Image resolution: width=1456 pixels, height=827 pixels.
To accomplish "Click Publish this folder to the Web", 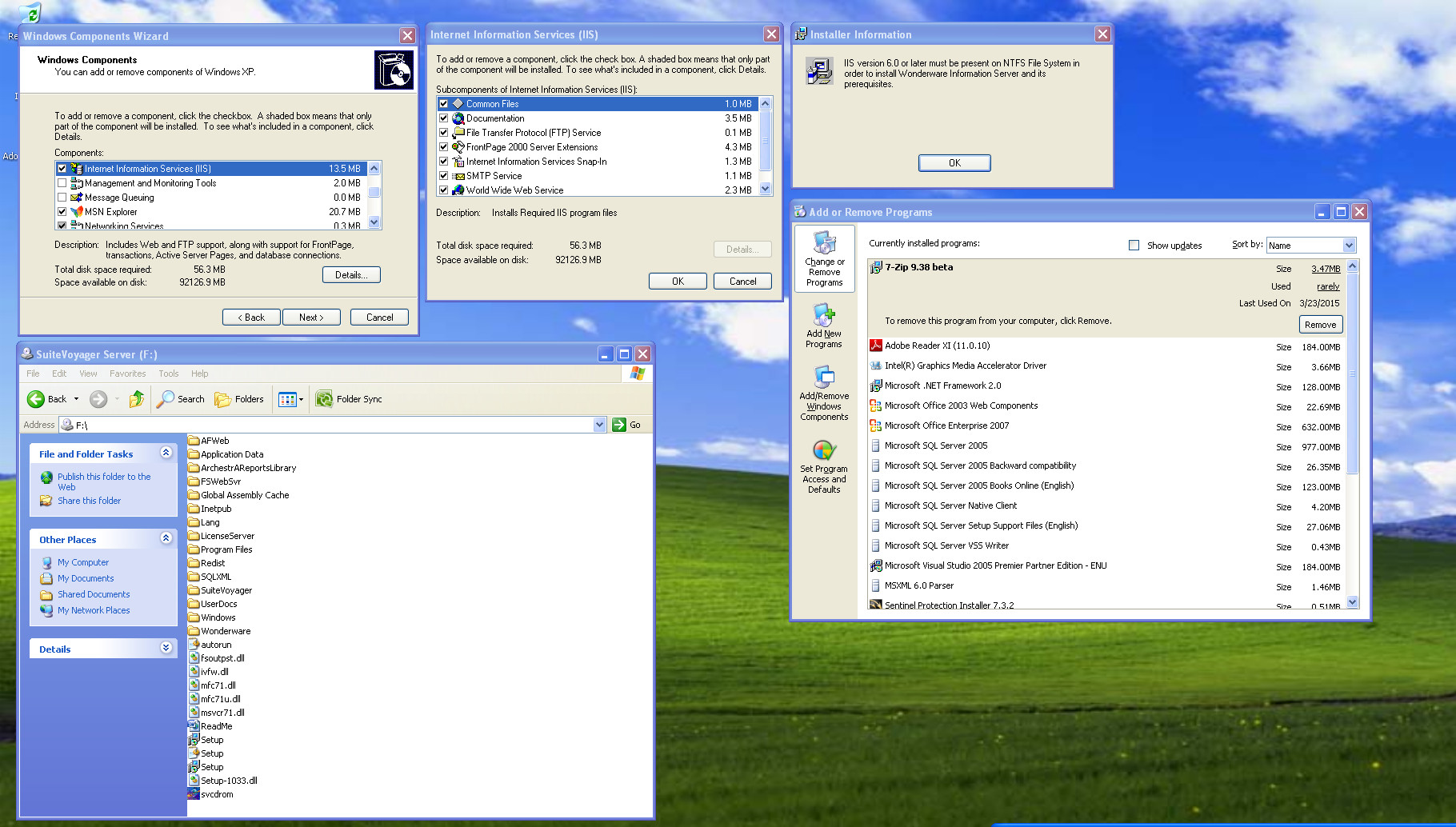I will coord(104,481).
